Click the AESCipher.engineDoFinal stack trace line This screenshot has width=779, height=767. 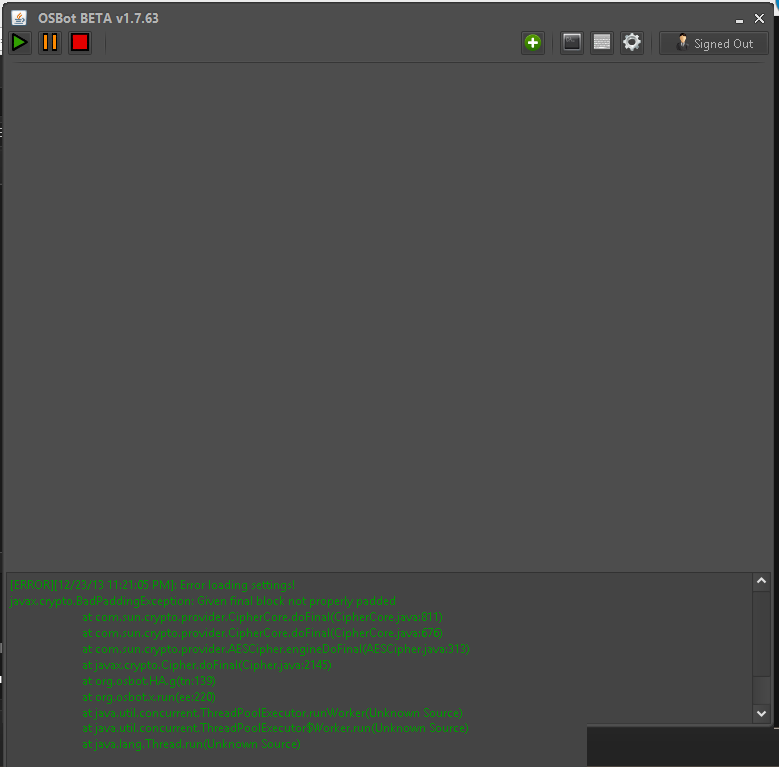[276, 649]
